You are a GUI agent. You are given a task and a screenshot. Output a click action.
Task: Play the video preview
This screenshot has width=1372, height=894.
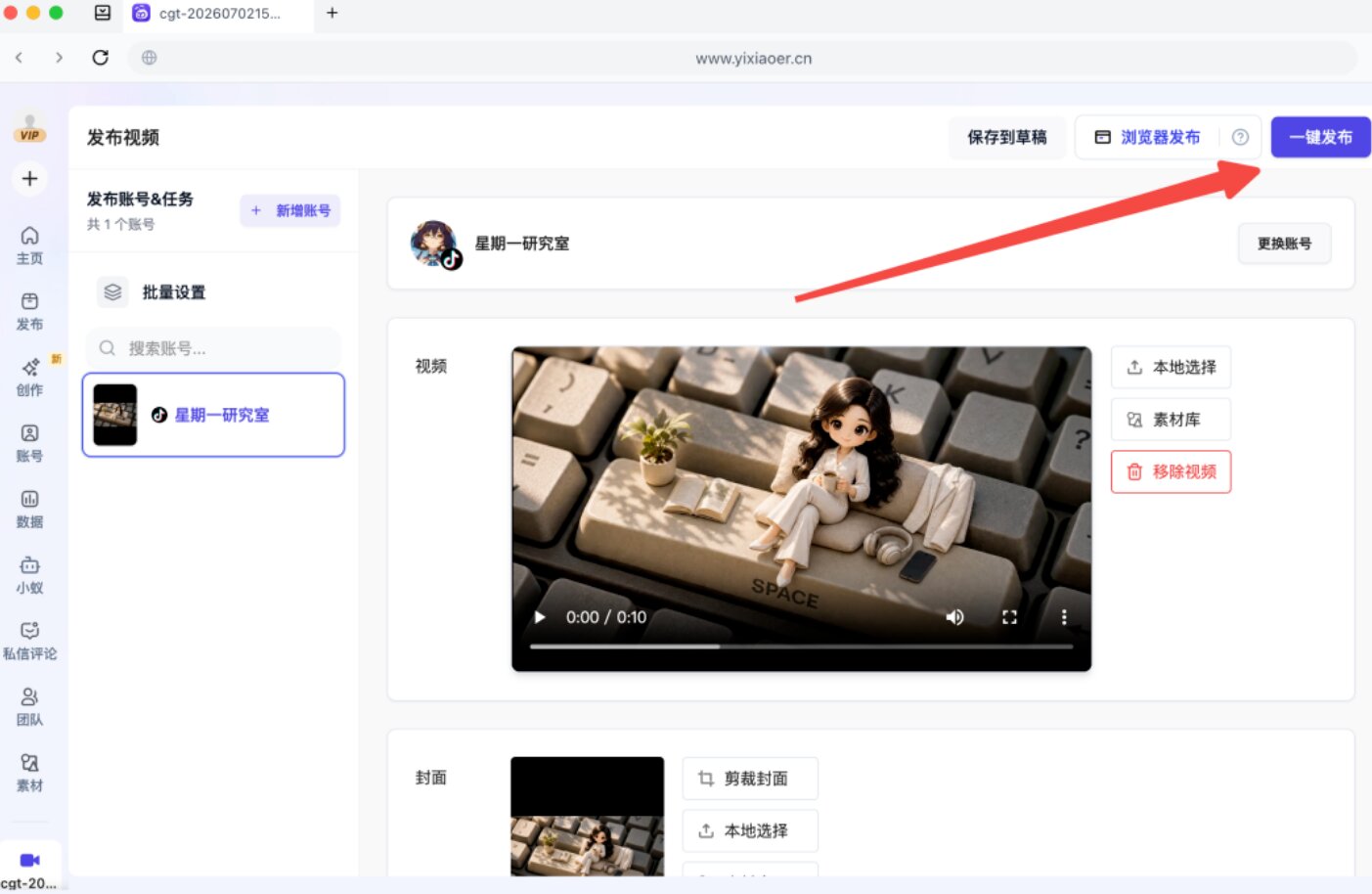[x=540, y=617]
